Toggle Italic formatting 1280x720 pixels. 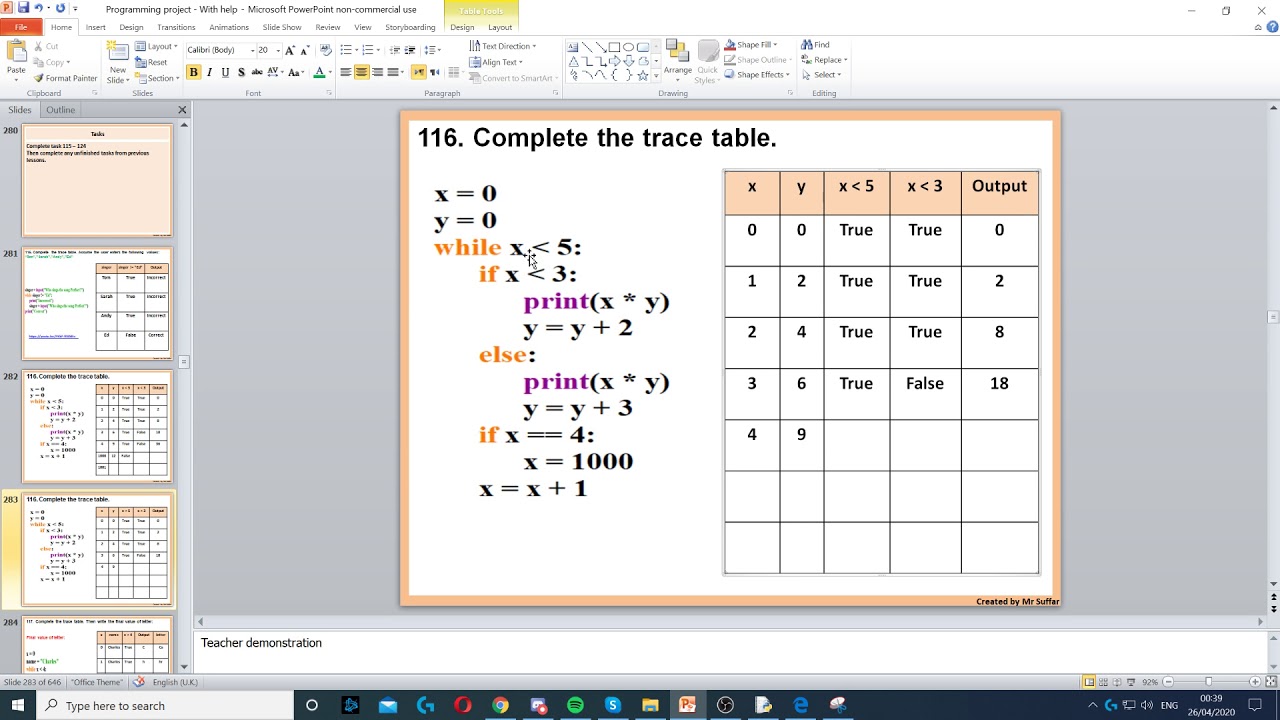[x=209, y=72]
